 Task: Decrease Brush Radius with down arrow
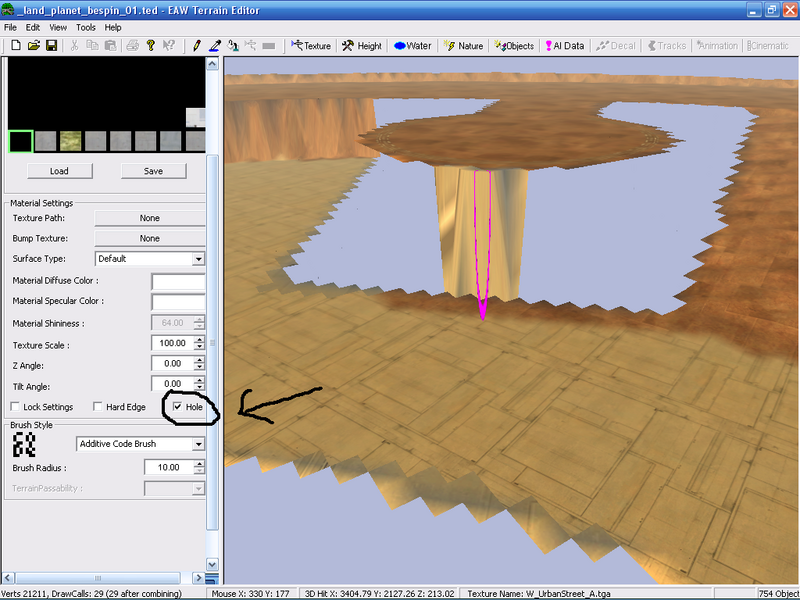[199, 471]
